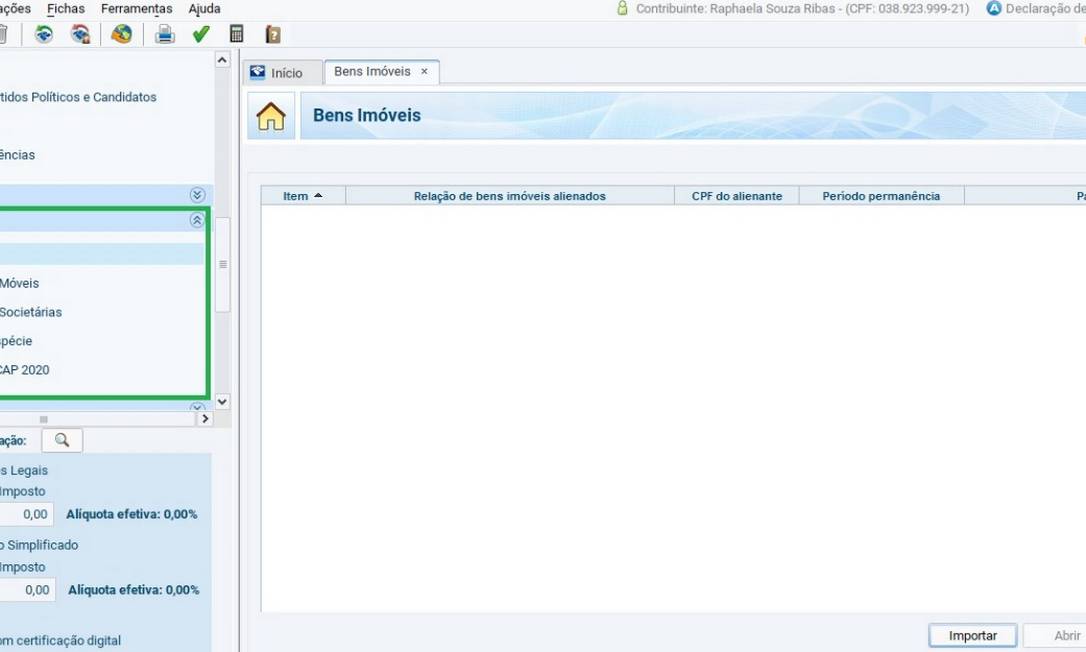Click the green checkmark verify icon
The height and width of the screenshot is (652, 1086).
click(x=201, y=34)
